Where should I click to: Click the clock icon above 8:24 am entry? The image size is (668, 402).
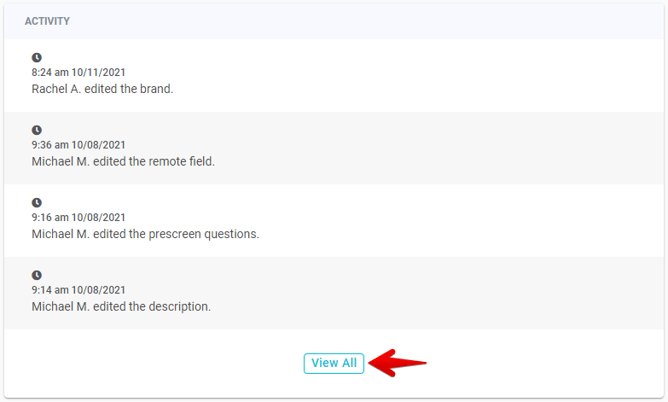(37, 58)
